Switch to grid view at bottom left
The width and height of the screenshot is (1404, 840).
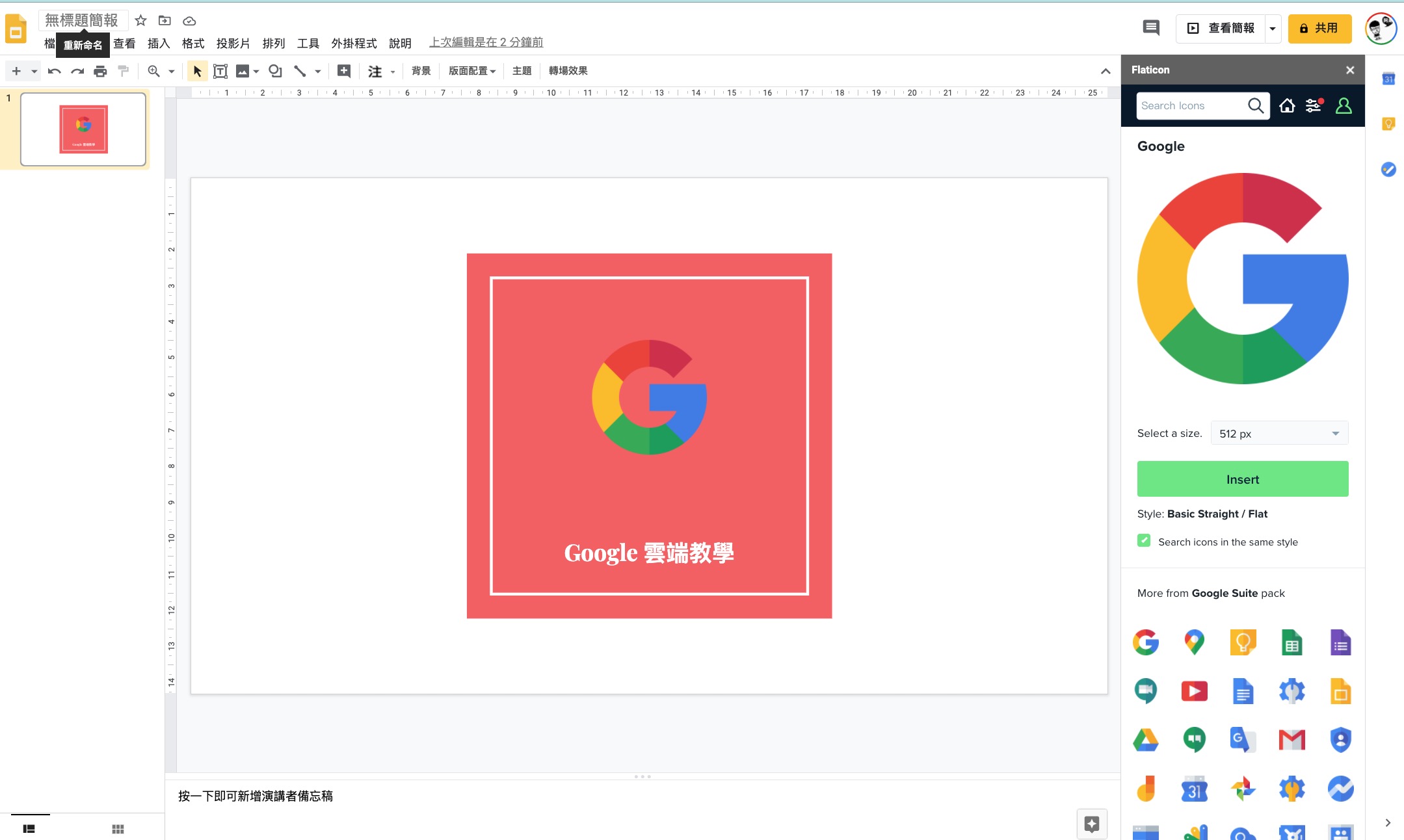pyautogui.click(x=118, y=829)
